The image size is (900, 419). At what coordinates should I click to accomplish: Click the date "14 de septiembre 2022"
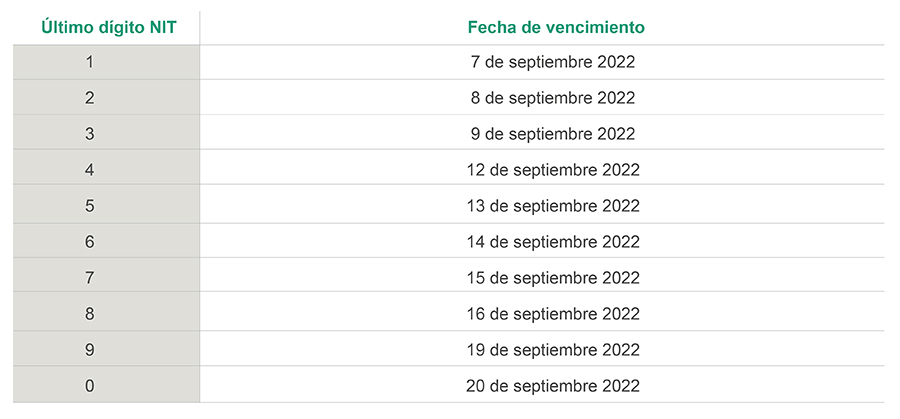click(553, 242)
